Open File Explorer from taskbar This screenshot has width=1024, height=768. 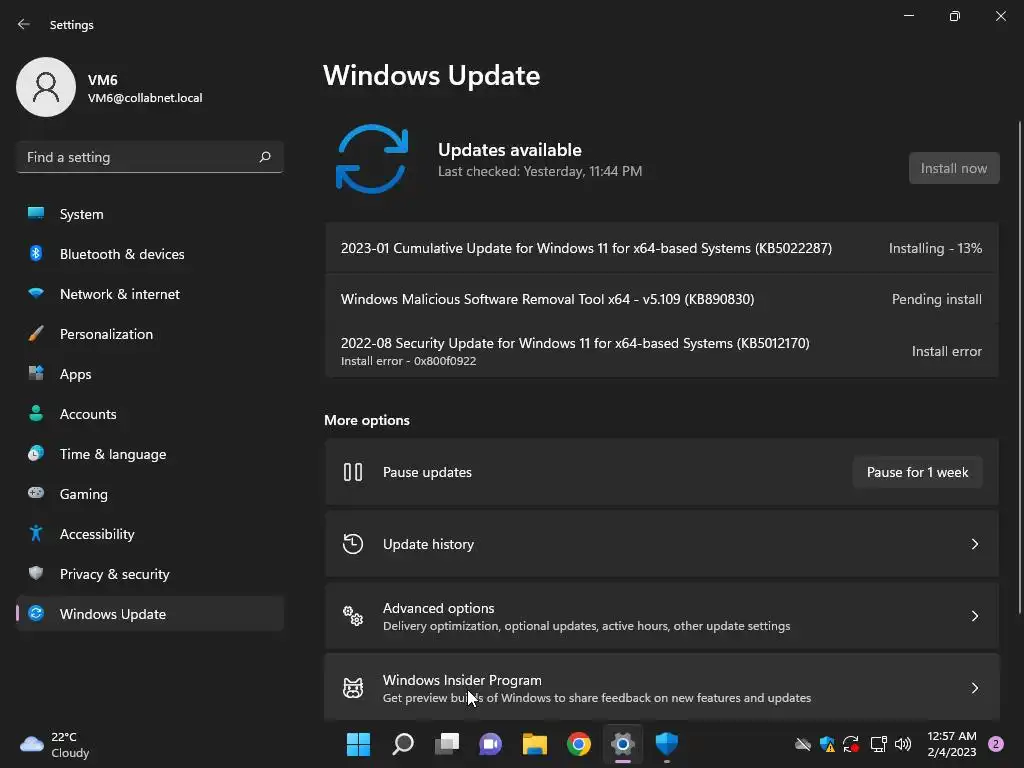pyautogui.click(x=534, y=744)
